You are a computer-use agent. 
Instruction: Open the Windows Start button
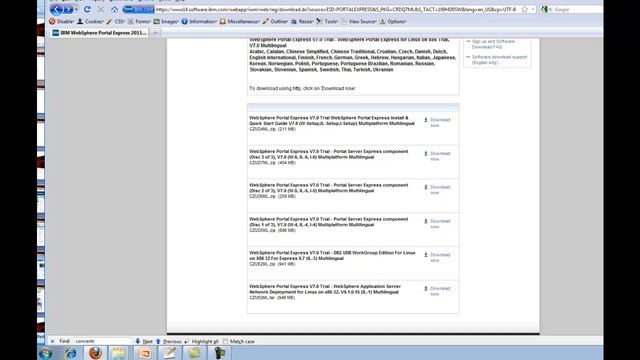[46, 353]
